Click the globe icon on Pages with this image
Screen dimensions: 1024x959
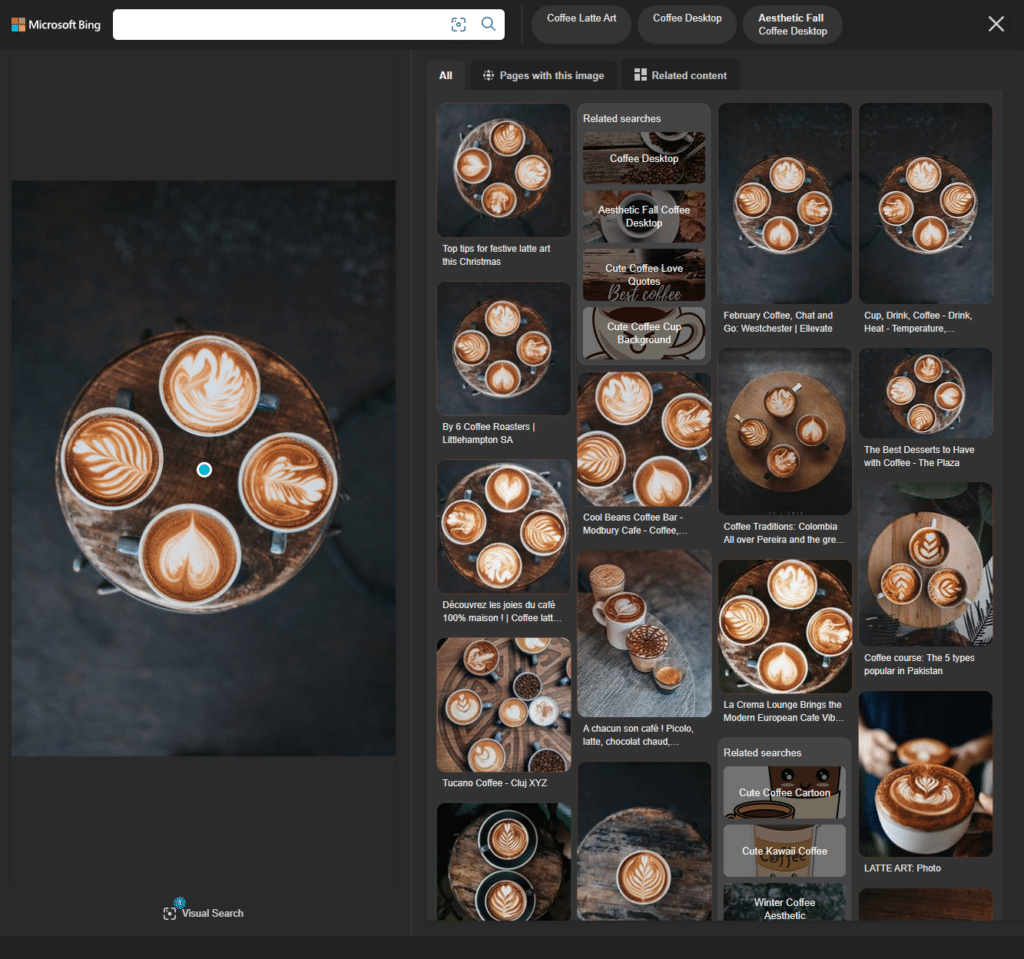click(488, 75)
